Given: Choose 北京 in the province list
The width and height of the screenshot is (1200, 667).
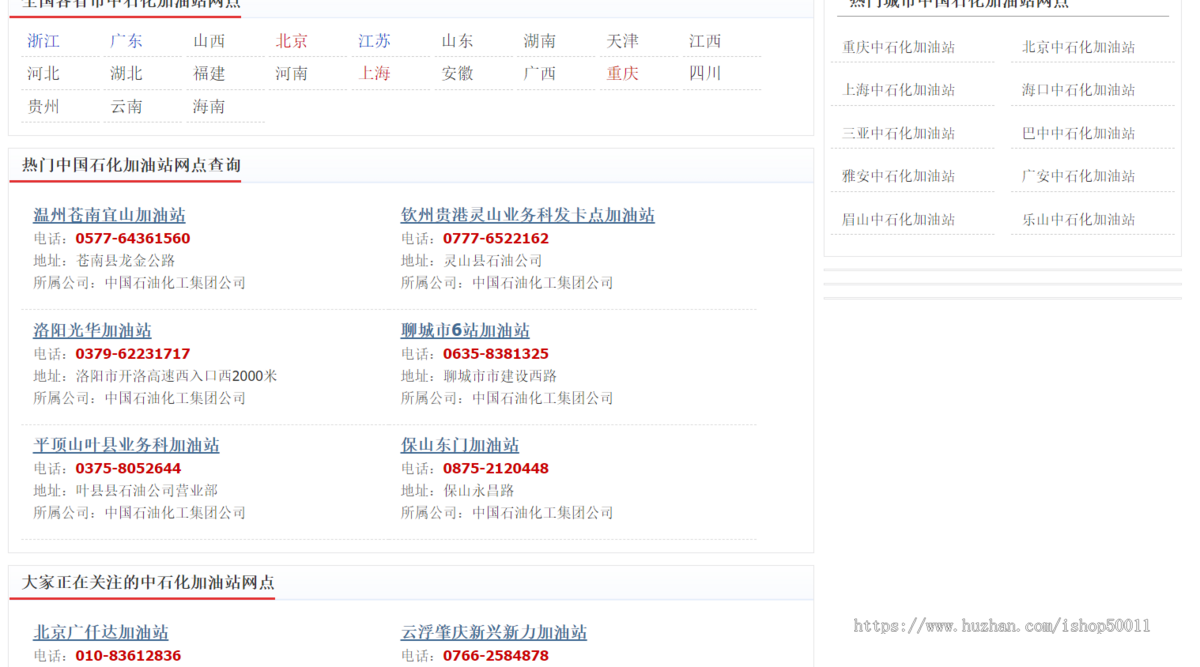Looking at the screenshot, I should [292, 41].
